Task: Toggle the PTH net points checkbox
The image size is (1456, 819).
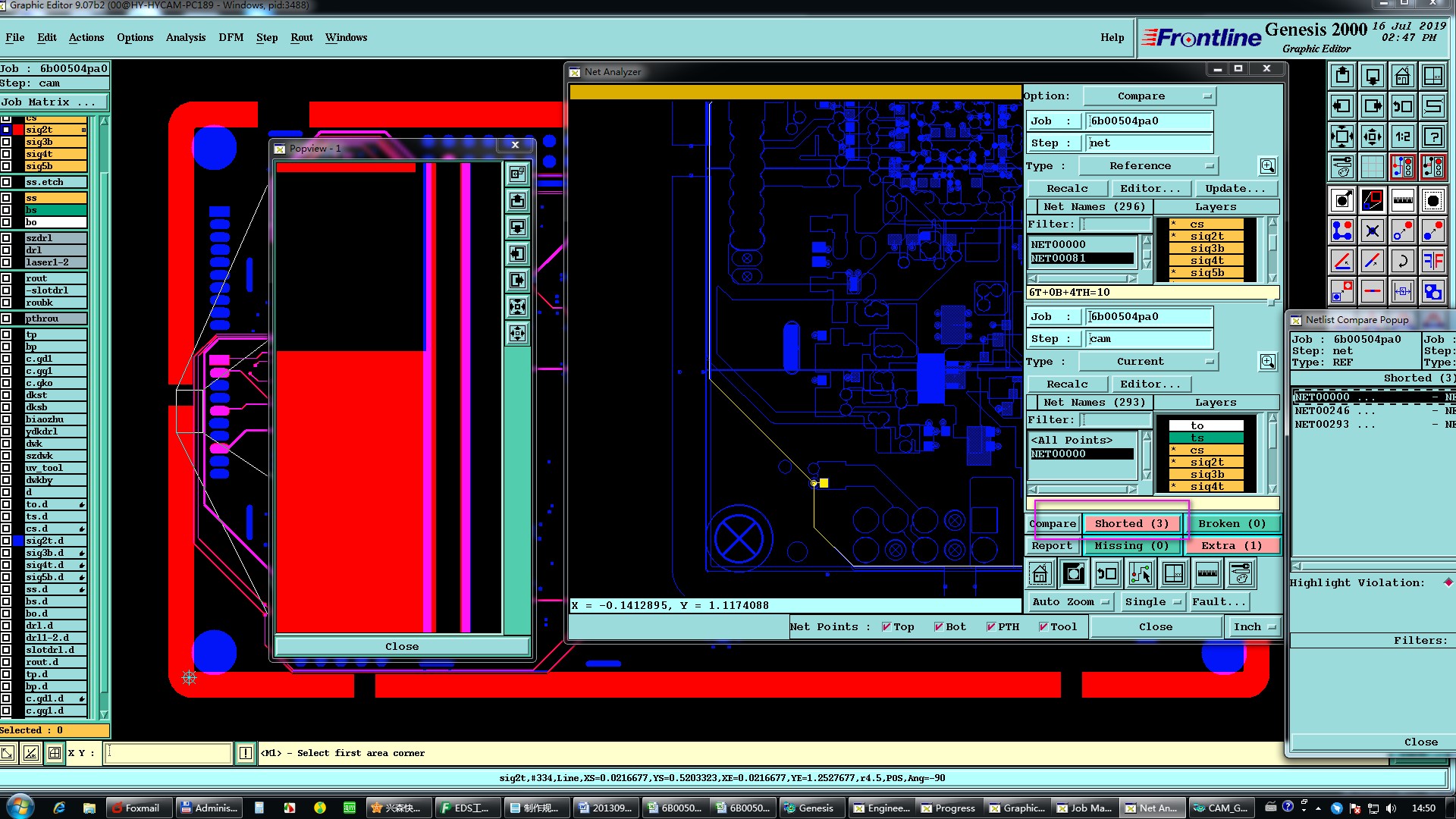Action: pyautogui.click(x=991, y=627)
